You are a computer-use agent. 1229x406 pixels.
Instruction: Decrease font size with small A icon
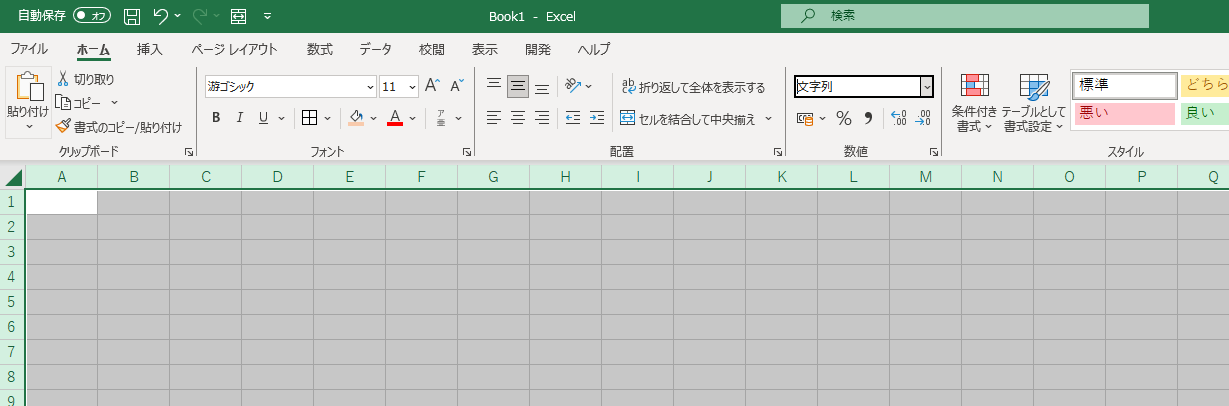[x=457, y=86]
